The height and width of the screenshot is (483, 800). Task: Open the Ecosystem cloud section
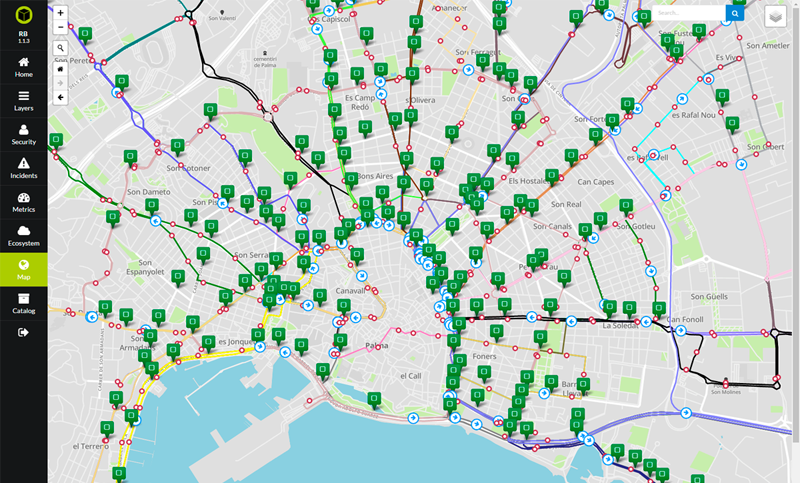(x=23, y=236)
